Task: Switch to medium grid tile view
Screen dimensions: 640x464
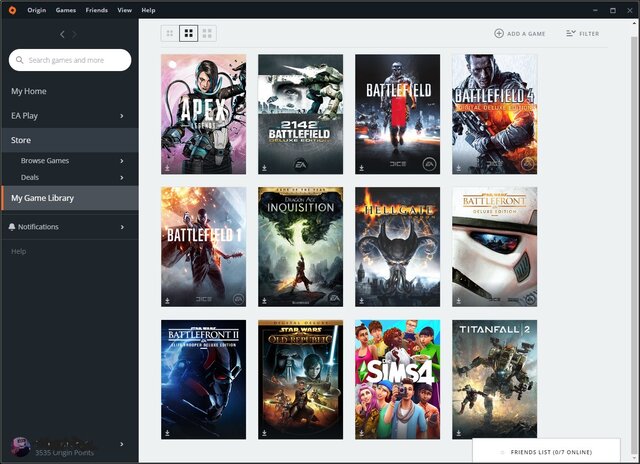Action: tap(188, 33)
